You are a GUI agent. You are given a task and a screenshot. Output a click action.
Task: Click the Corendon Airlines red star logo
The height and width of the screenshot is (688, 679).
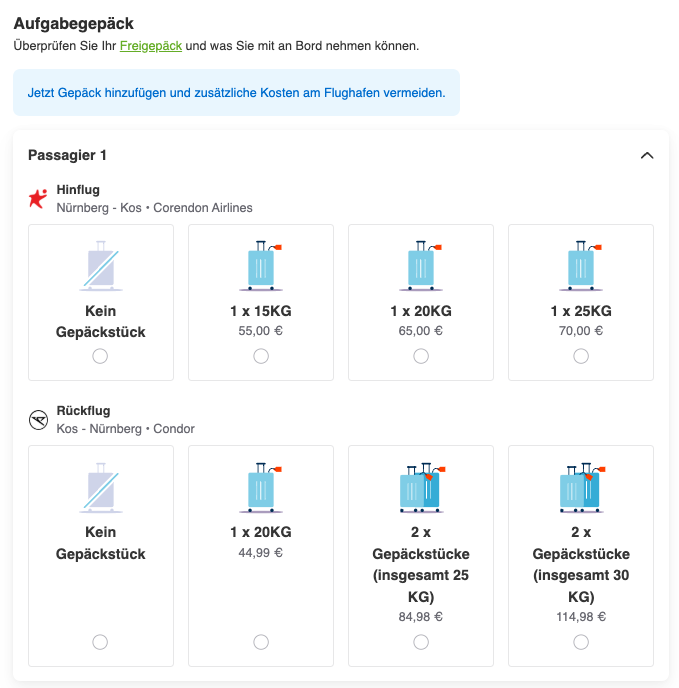[x=38, y=198]
